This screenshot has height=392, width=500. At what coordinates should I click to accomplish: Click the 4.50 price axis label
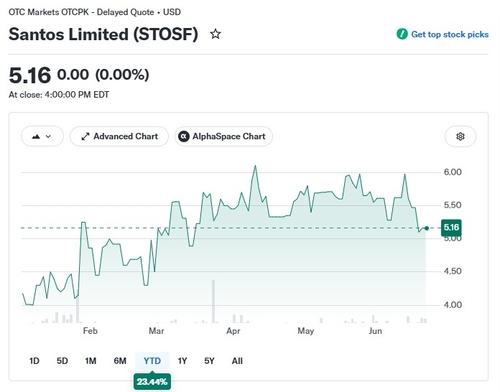point(453,271)
